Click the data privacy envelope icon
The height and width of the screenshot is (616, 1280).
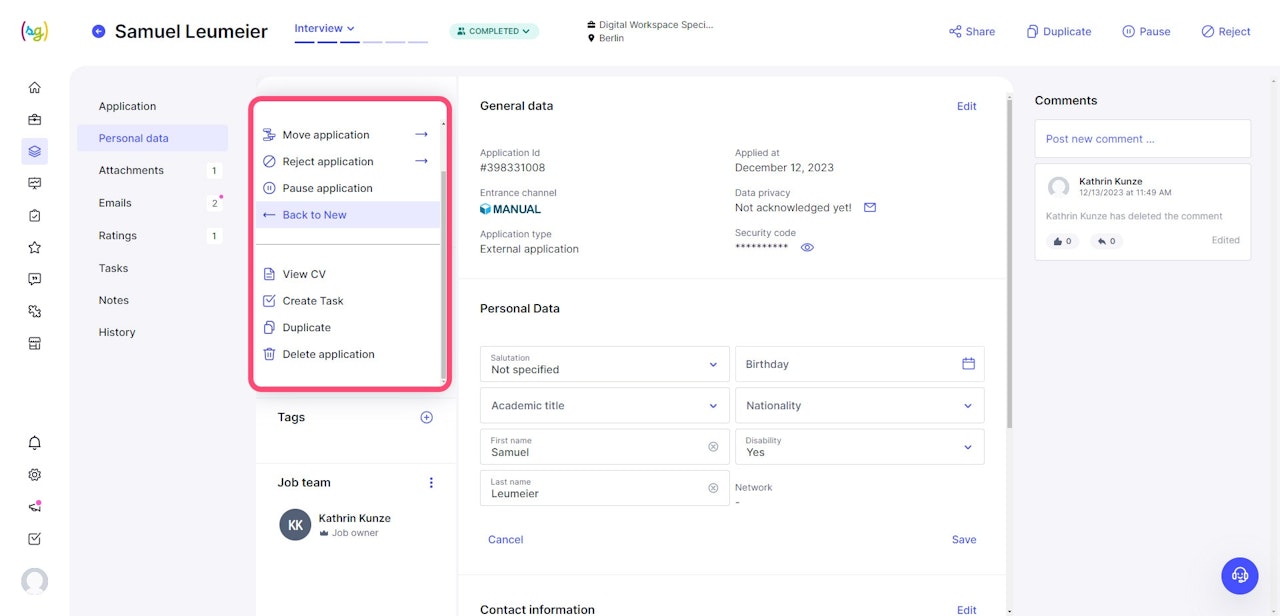(x=870, y=208)
